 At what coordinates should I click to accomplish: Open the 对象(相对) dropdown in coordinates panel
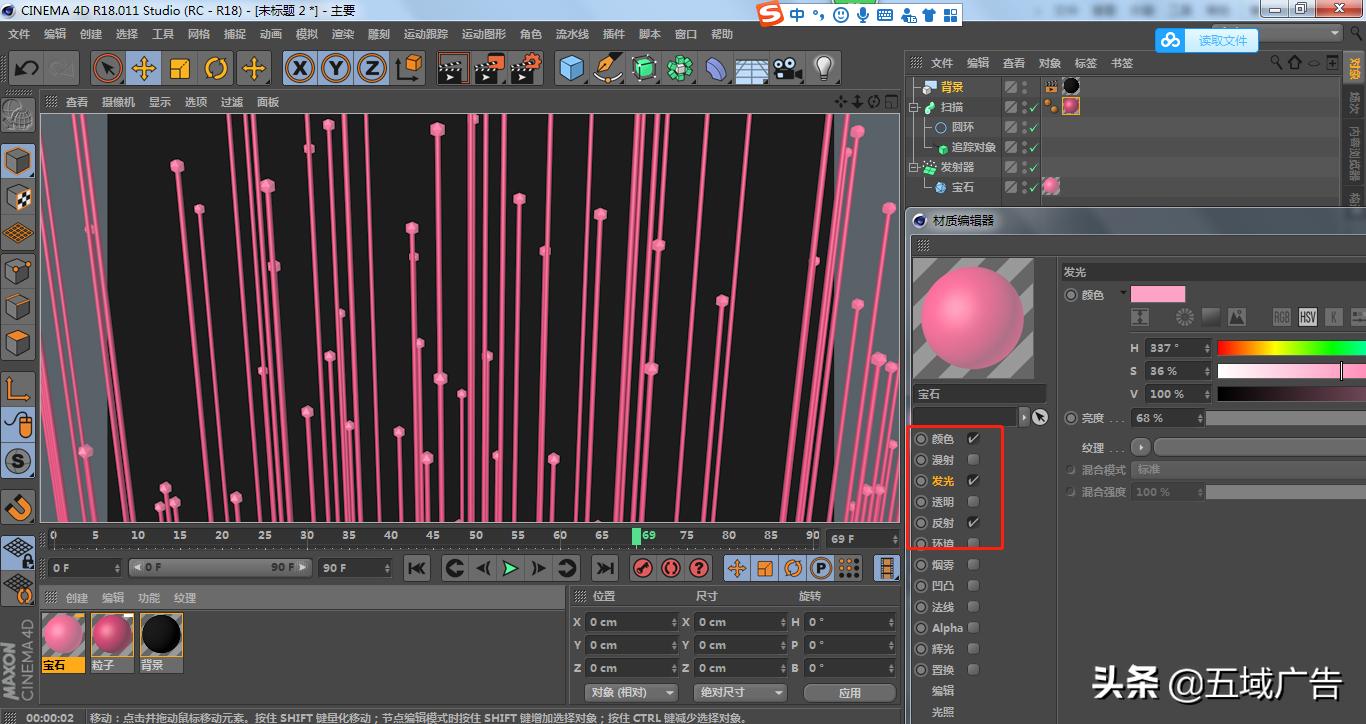click(631, 692)
